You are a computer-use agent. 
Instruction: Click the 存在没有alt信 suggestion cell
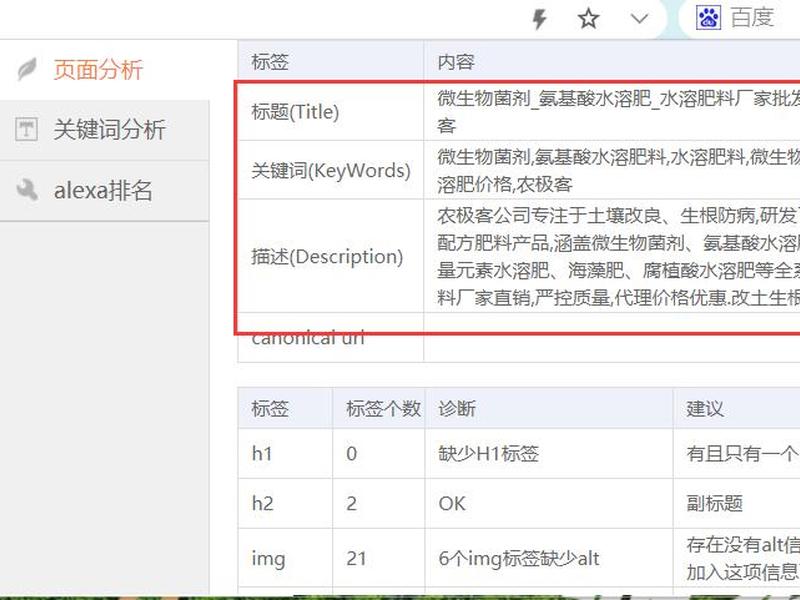click(x=743, y=558)
